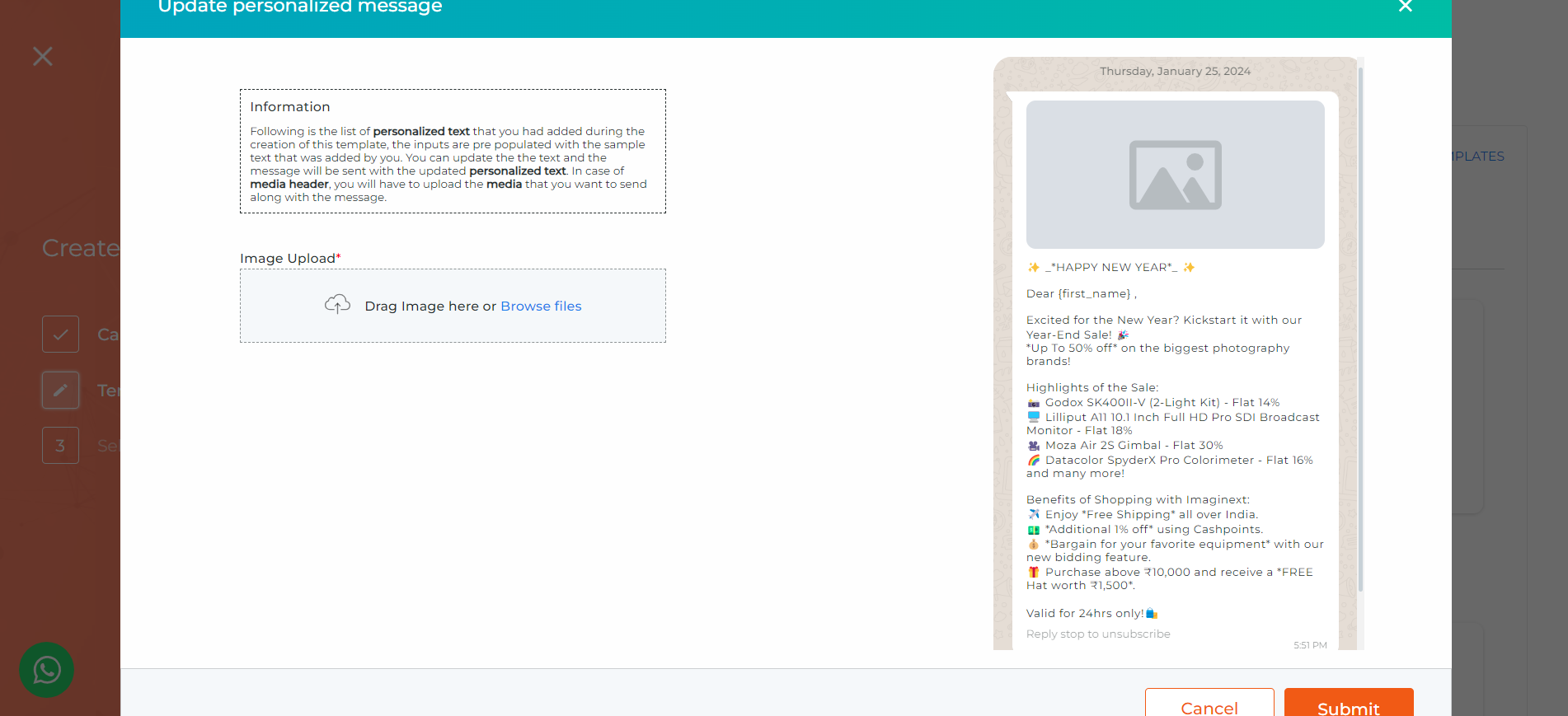This screenshot has height=716, width=1568.
Task: Click 'Benefits of Shopping with Imaginext:' text
Action: [x=1138, y=499]
